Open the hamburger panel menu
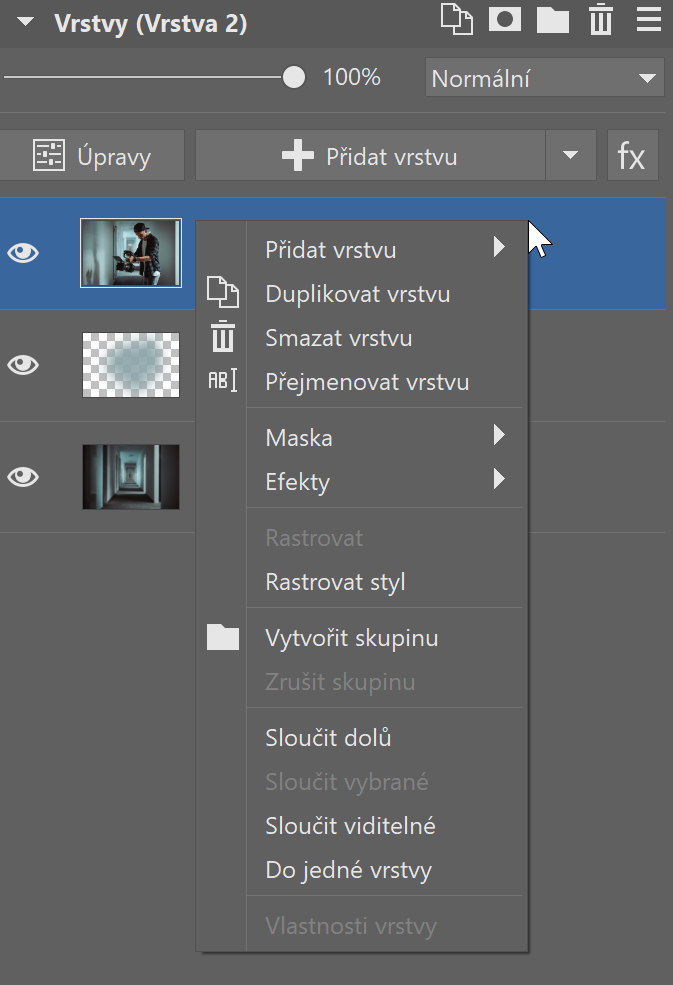 647,20
